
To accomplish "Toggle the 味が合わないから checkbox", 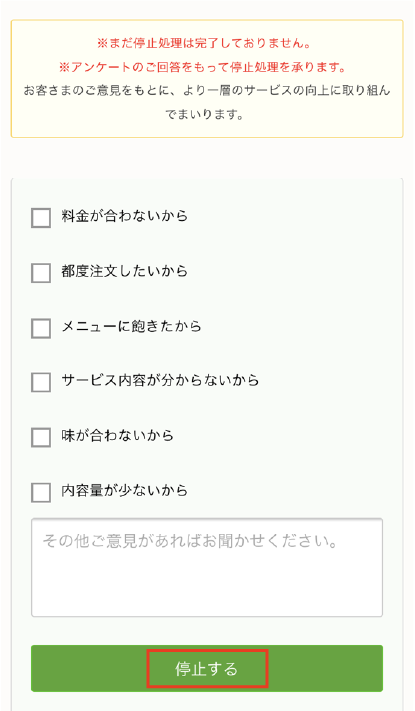I will [x=41, y=437].
